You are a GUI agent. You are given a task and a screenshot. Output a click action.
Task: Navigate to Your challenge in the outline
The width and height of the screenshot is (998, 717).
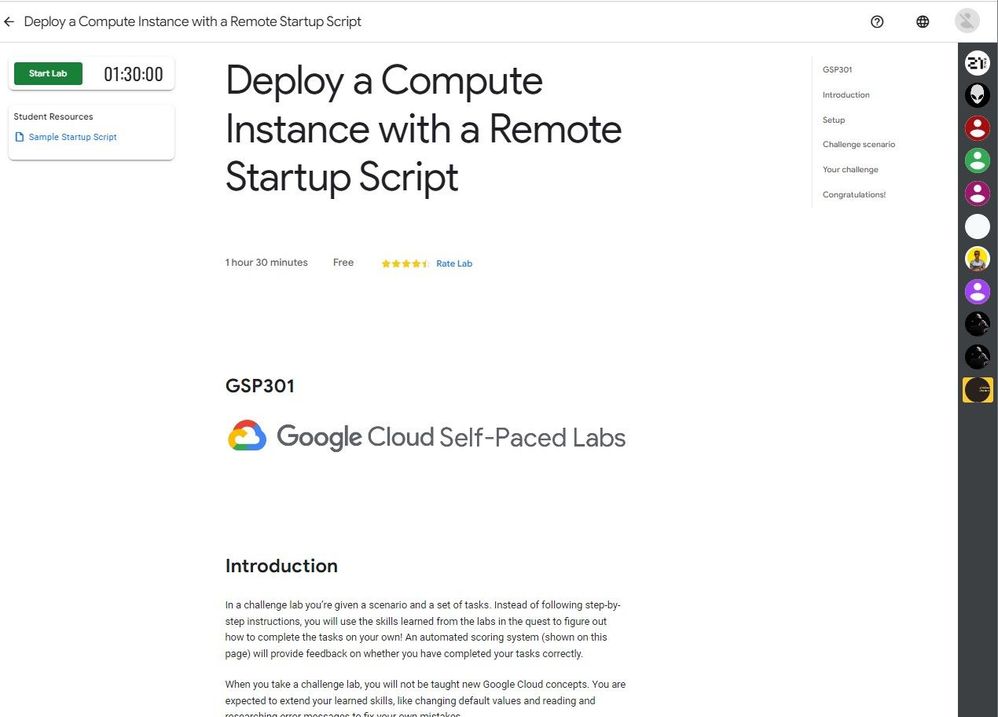tap(850, 169)
